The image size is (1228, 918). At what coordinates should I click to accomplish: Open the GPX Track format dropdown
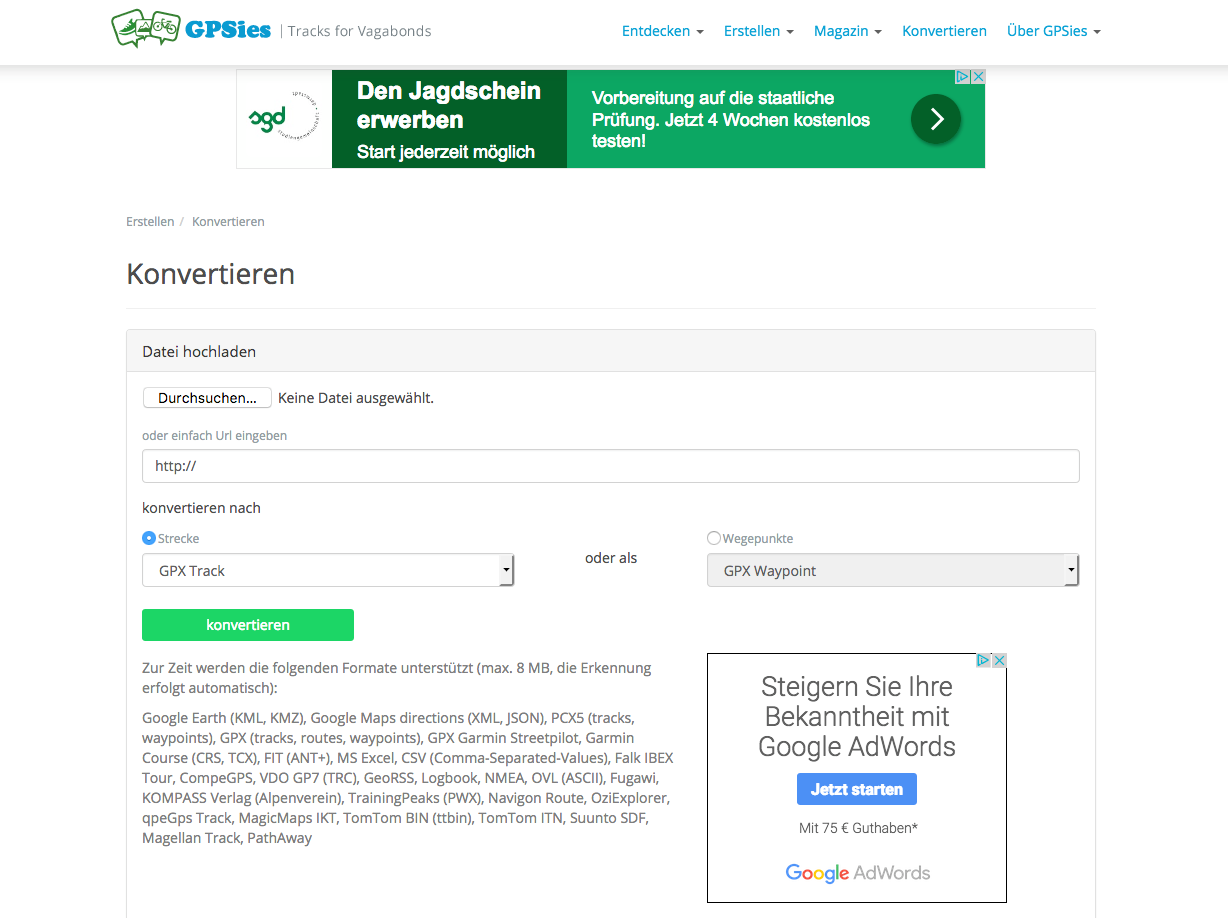pyautogui.click(x=327, y=571)
